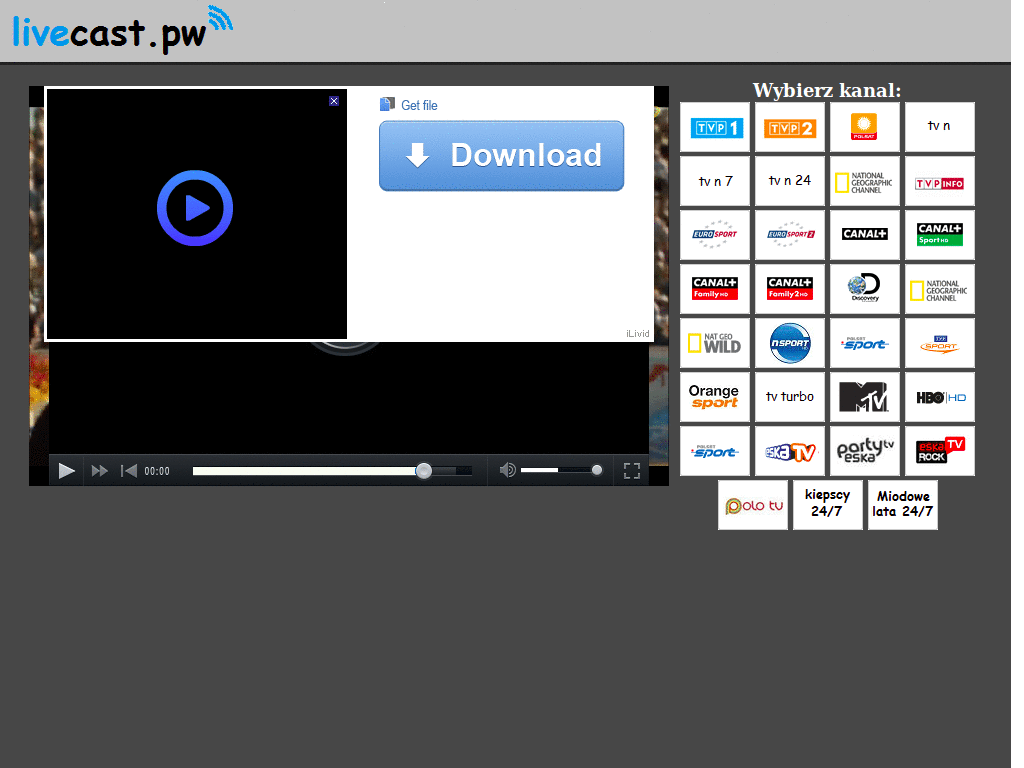The image size is (1024, 768).
Task: Open National Geographic tile beside TVP Info
Action: [x=865, y=181]
